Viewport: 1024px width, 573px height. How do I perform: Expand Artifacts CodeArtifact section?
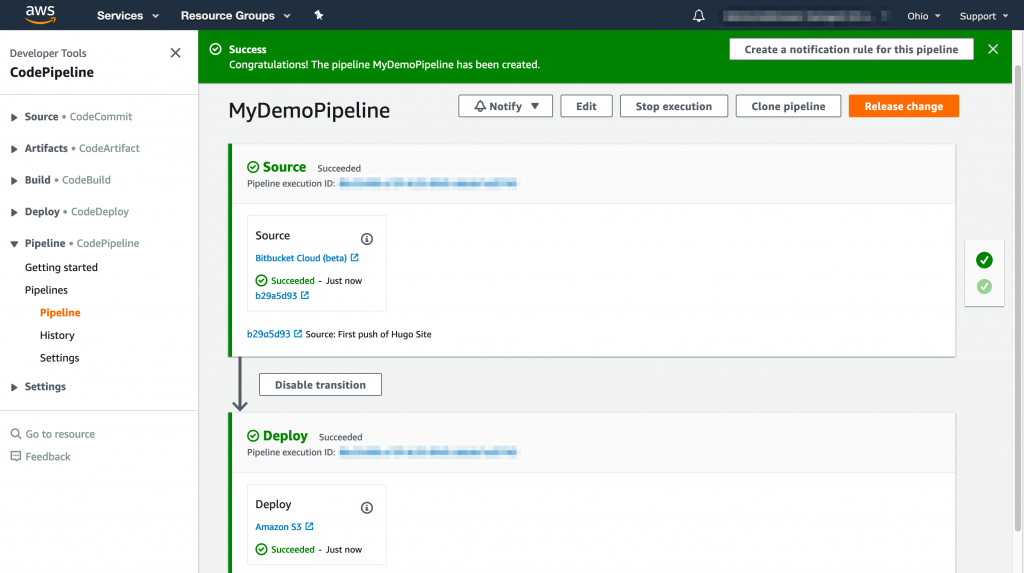click(x=14, y=149)
